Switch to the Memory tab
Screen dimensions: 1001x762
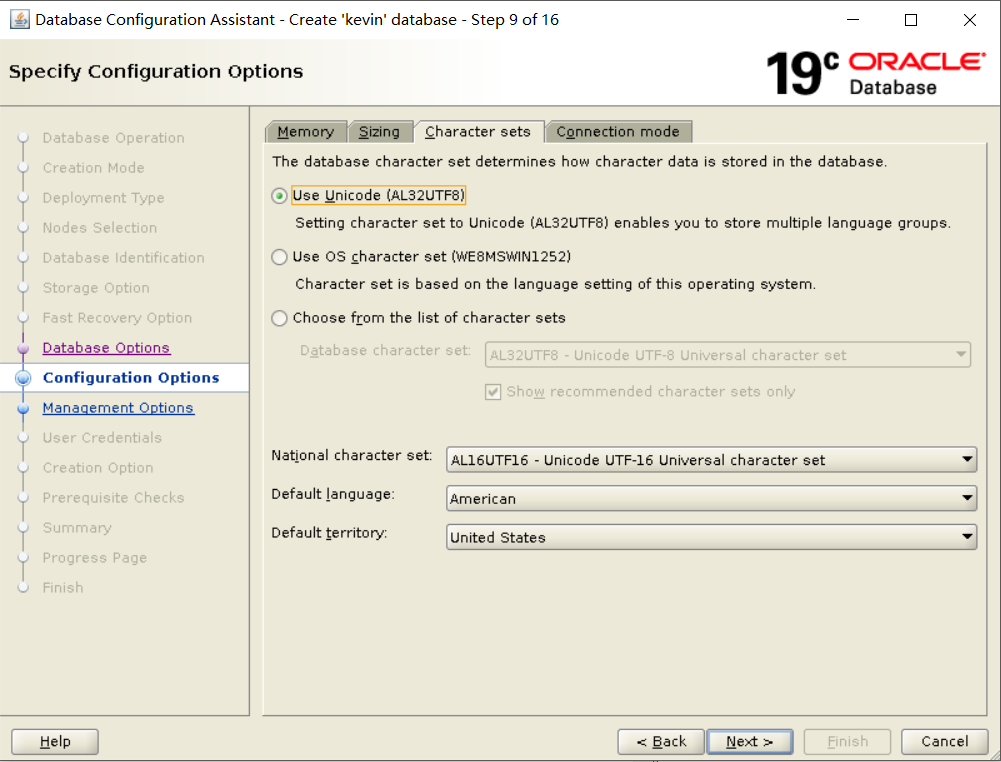[x=306, y=131]
